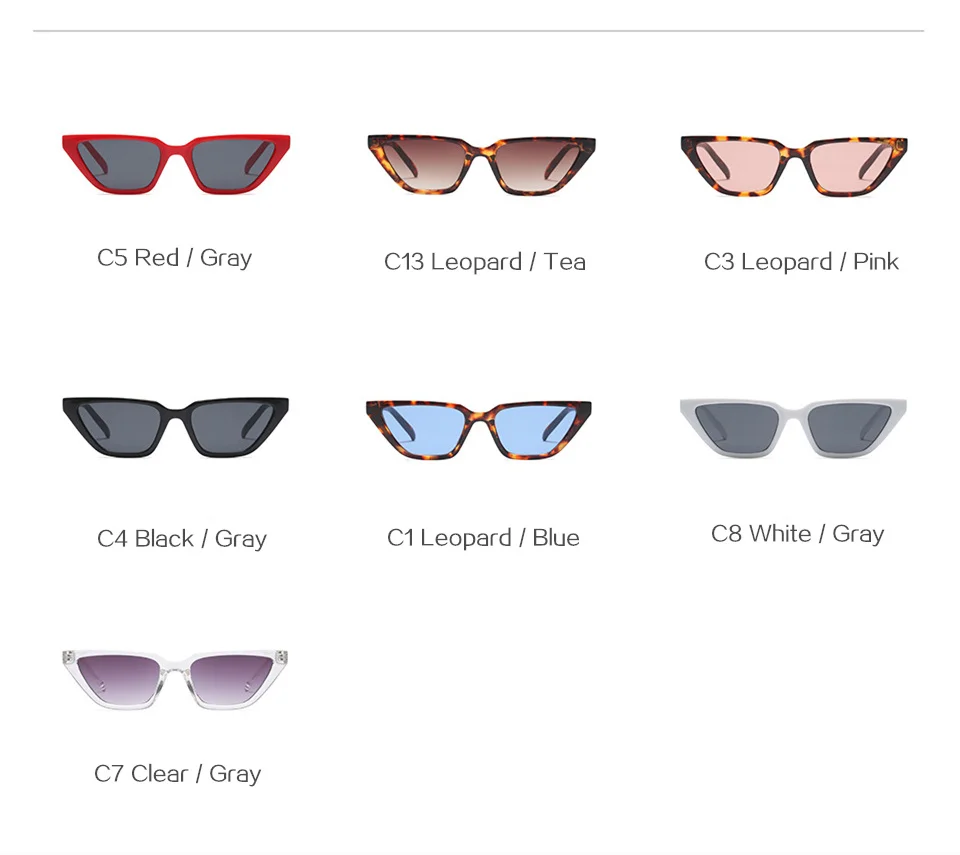Click the purple gradient left lens of C7
960x855 pixels.
121,679
